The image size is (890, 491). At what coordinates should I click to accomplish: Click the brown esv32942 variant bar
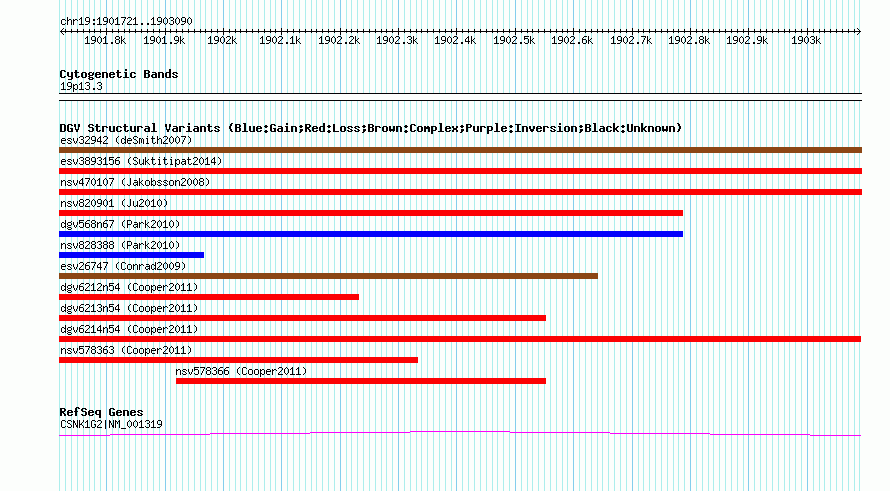click(x=460, y=150)
